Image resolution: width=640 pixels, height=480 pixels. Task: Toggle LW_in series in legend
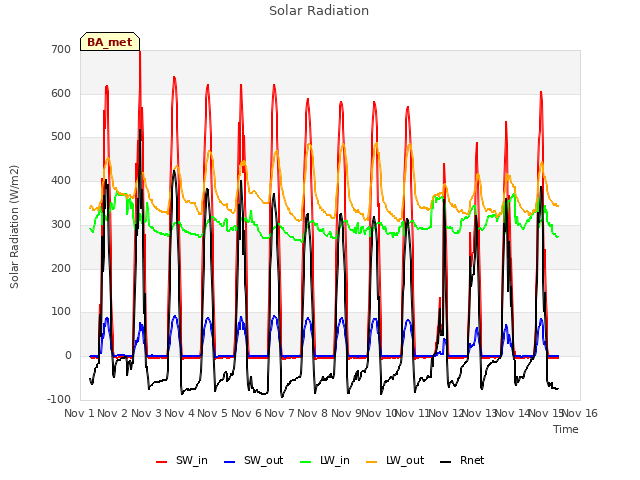pyautogui.click(x=325, y=460)
